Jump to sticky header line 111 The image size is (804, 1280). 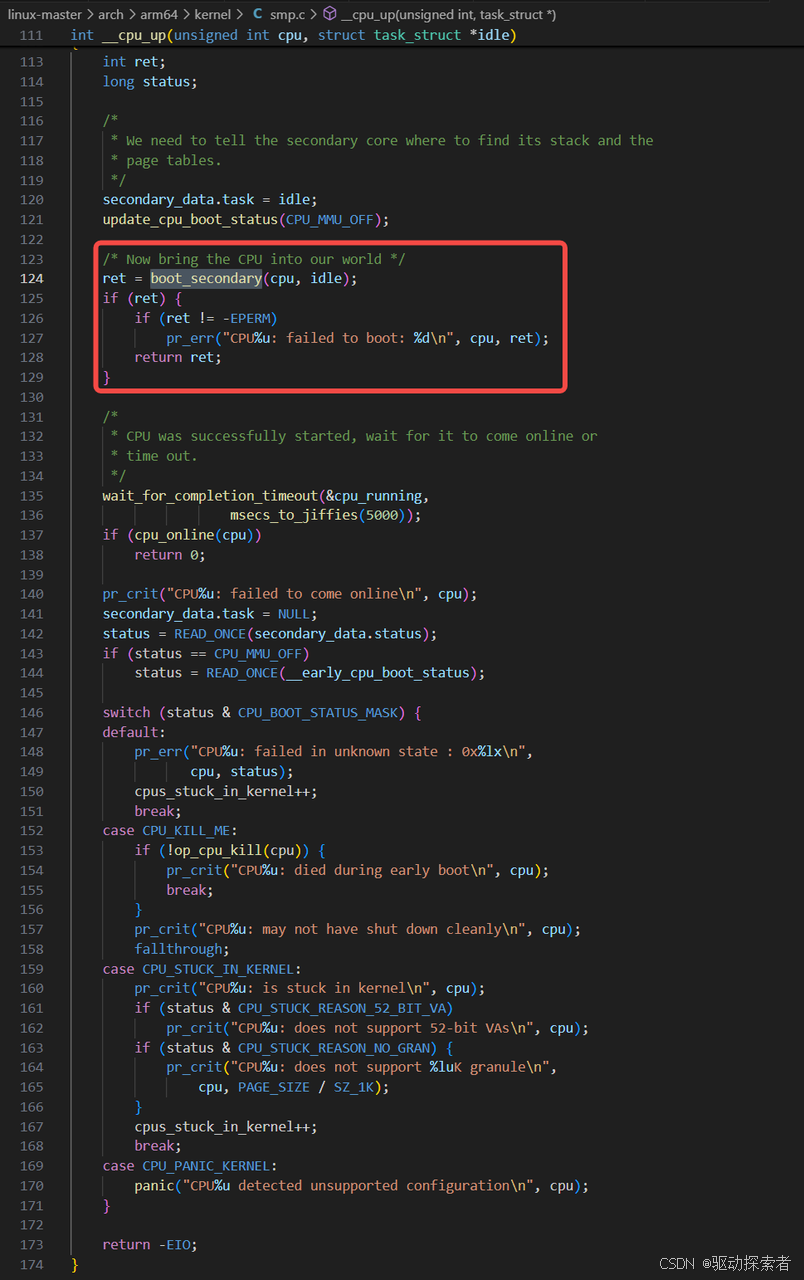[402, 35]
